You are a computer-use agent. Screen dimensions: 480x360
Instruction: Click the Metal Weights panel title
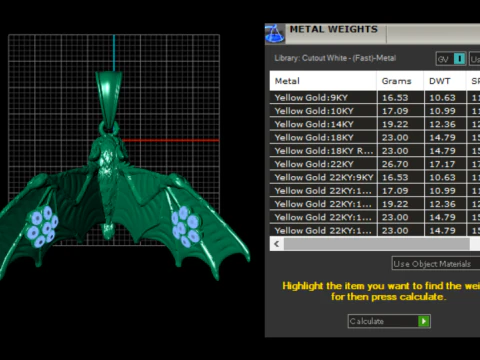[334, 29]
